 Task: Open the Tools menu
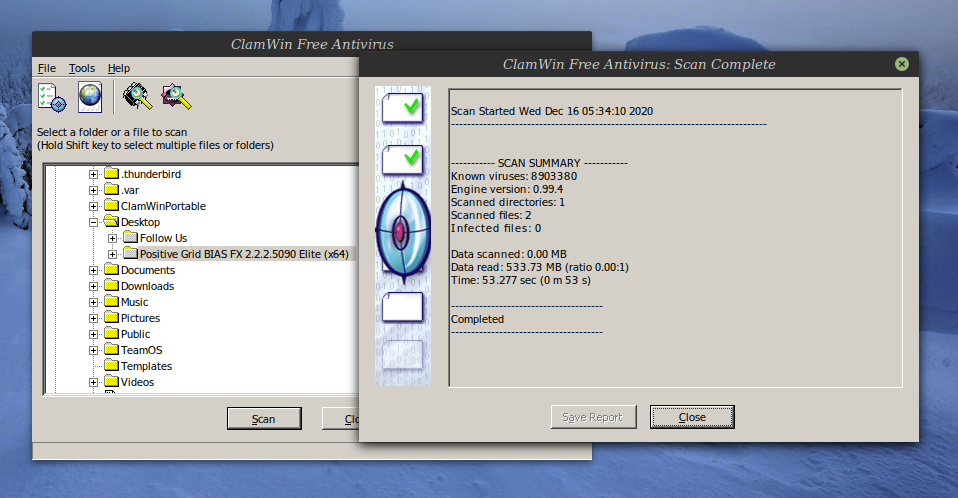tap(82, 68)
